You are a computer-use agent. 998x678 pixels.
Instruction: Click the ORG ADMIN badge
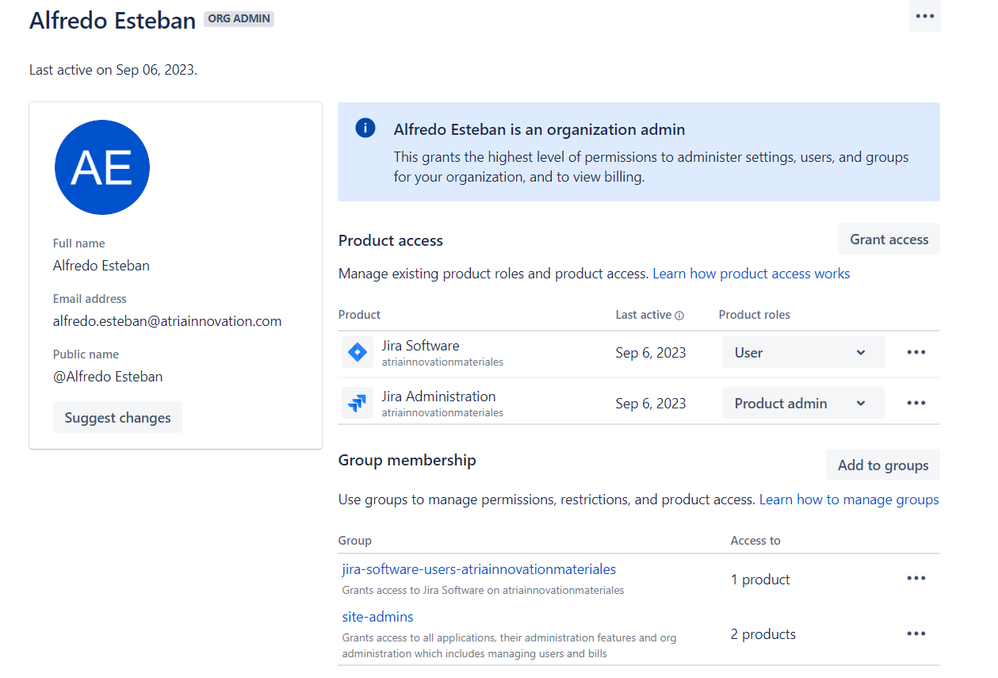[239, 18]
